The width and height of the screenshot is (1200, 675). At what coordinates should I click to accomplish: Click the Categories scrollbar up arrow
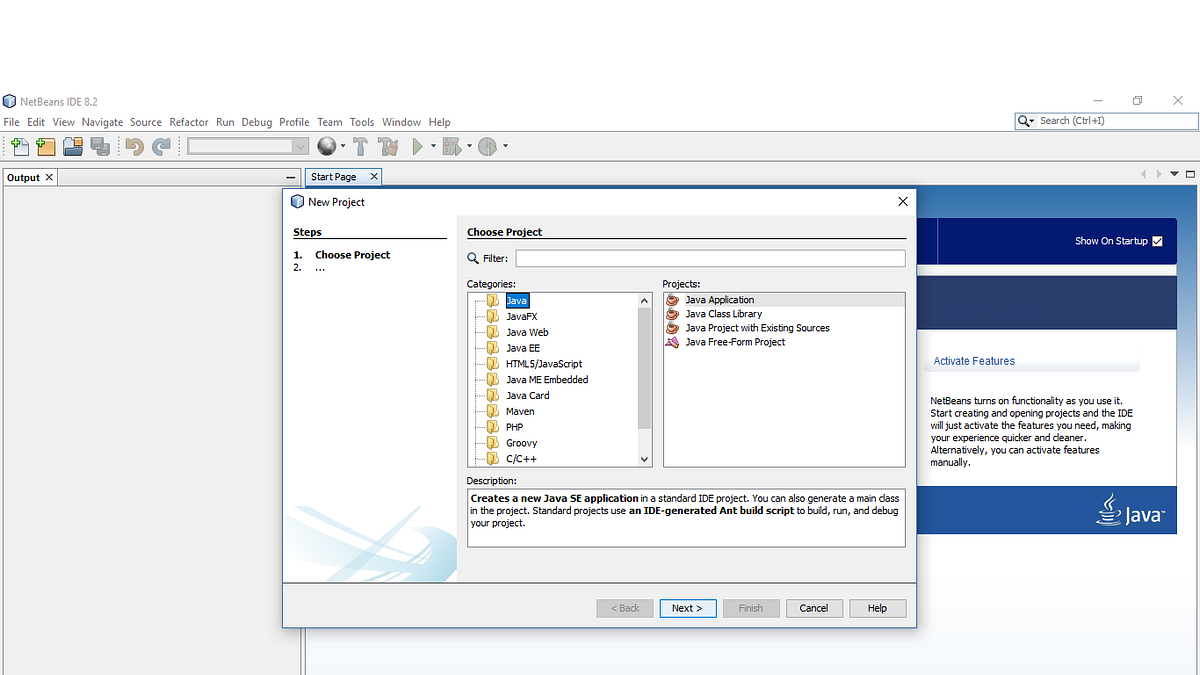pyautogui.click(x=644, y=300)
